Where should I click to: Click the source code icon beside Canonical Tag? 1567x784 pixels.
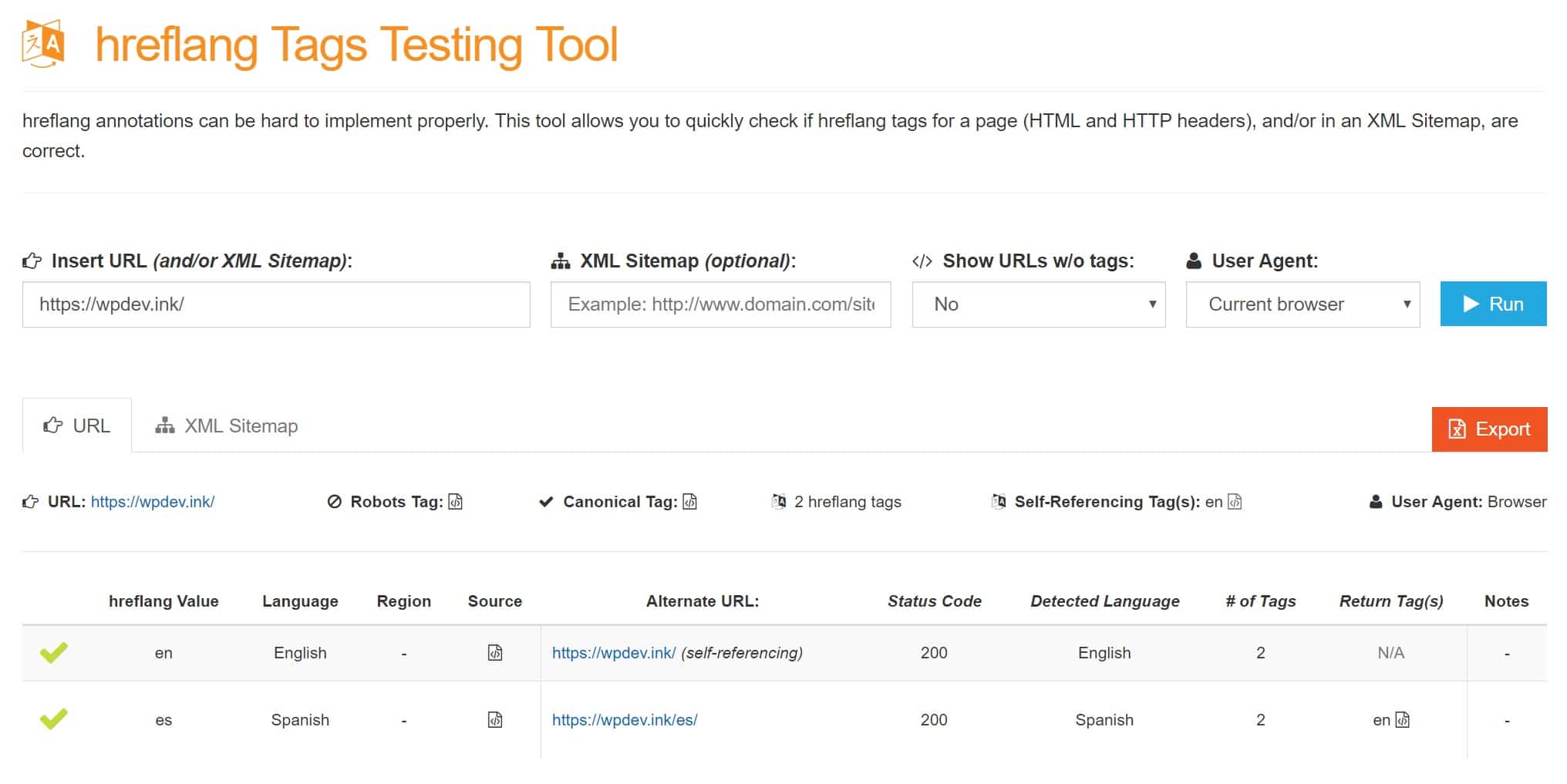click(690, 502)
